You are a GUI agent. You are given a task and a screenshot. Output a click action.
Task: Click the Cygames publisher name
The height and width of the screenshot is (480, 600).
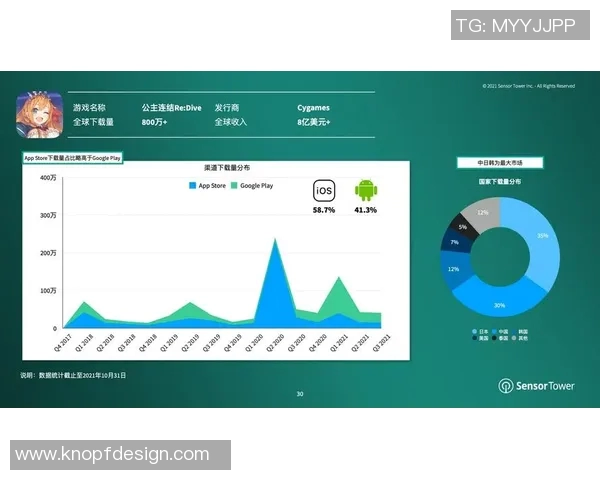(x=313, y=107)
